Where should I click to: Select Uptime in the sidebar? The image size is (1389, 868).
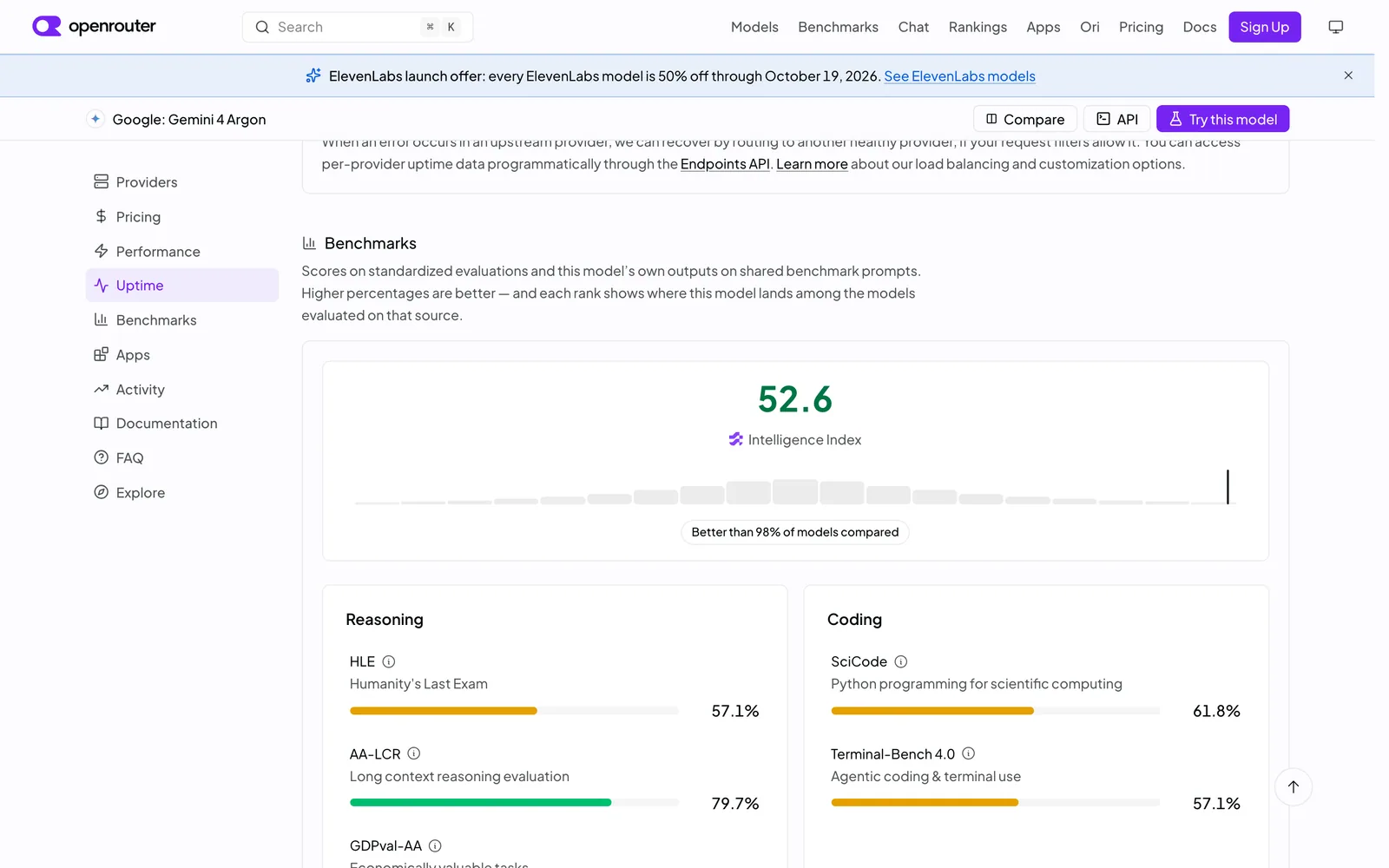click(182, 286)
